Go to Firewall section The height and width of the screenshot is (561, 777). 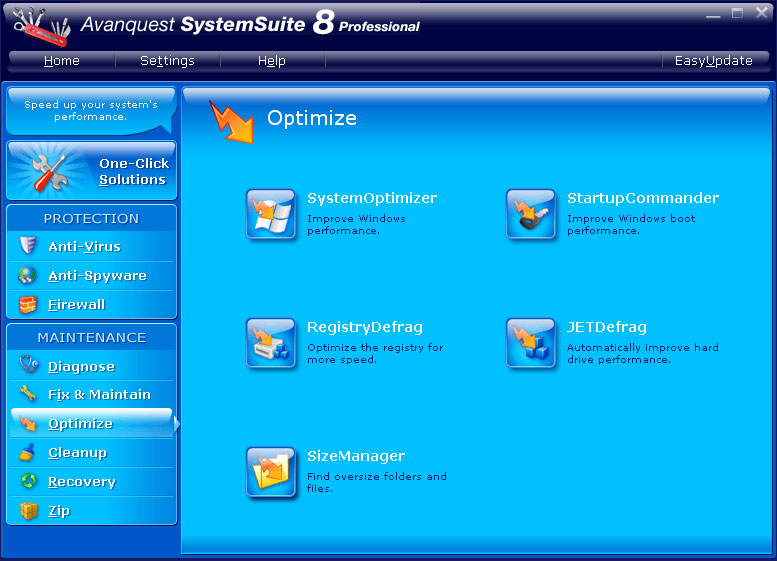[92, 304]
